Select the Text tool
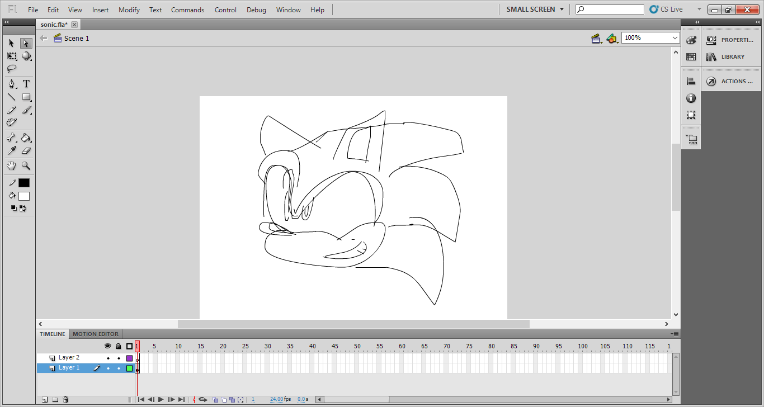 click(x=26, y=84)
